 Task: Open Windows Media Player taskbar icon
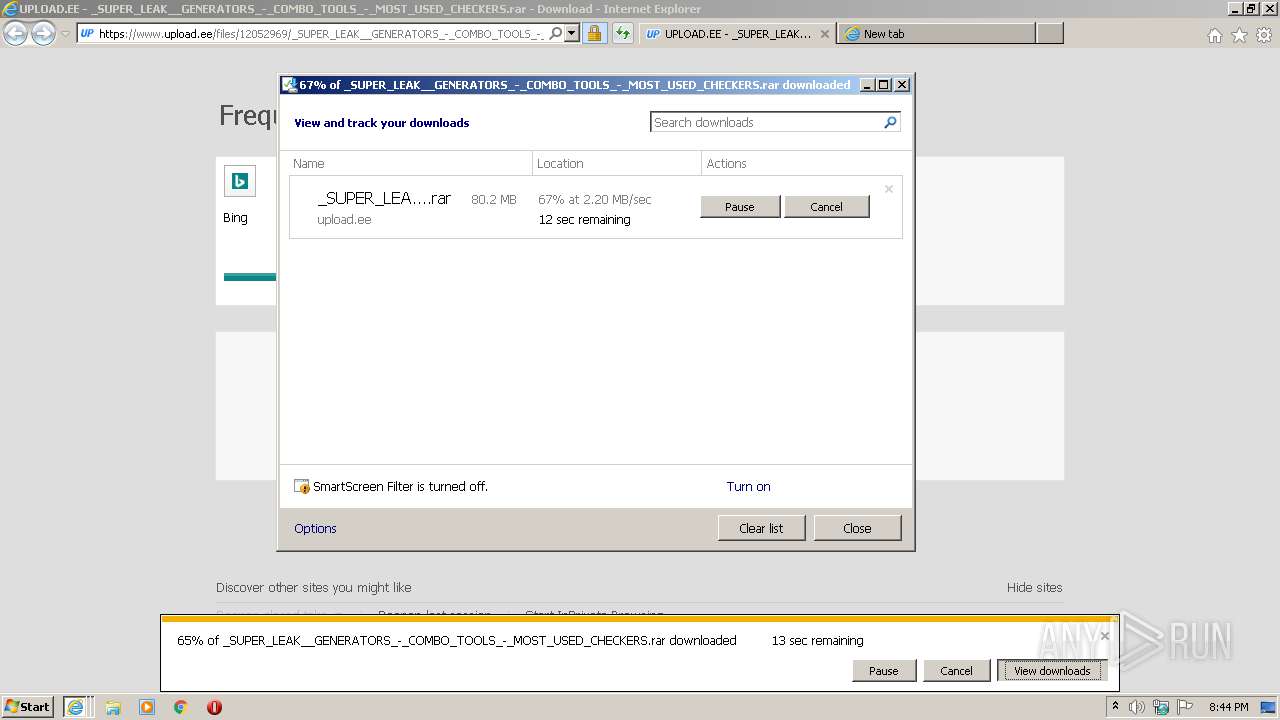[x=147, y=707]
